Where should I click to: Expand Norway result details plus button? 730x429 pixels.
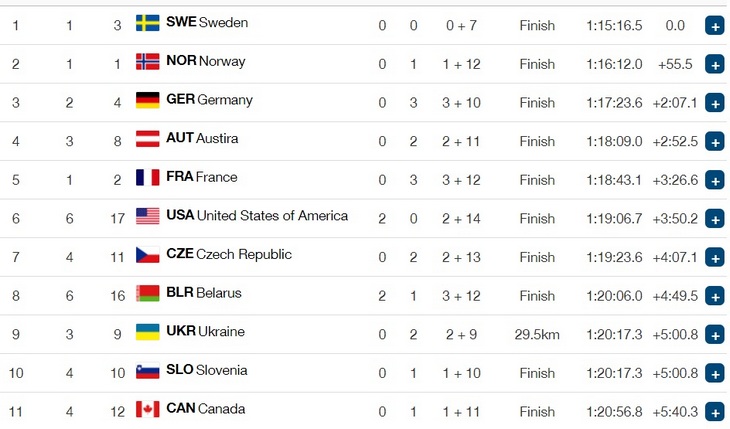[x=715, y=64]
